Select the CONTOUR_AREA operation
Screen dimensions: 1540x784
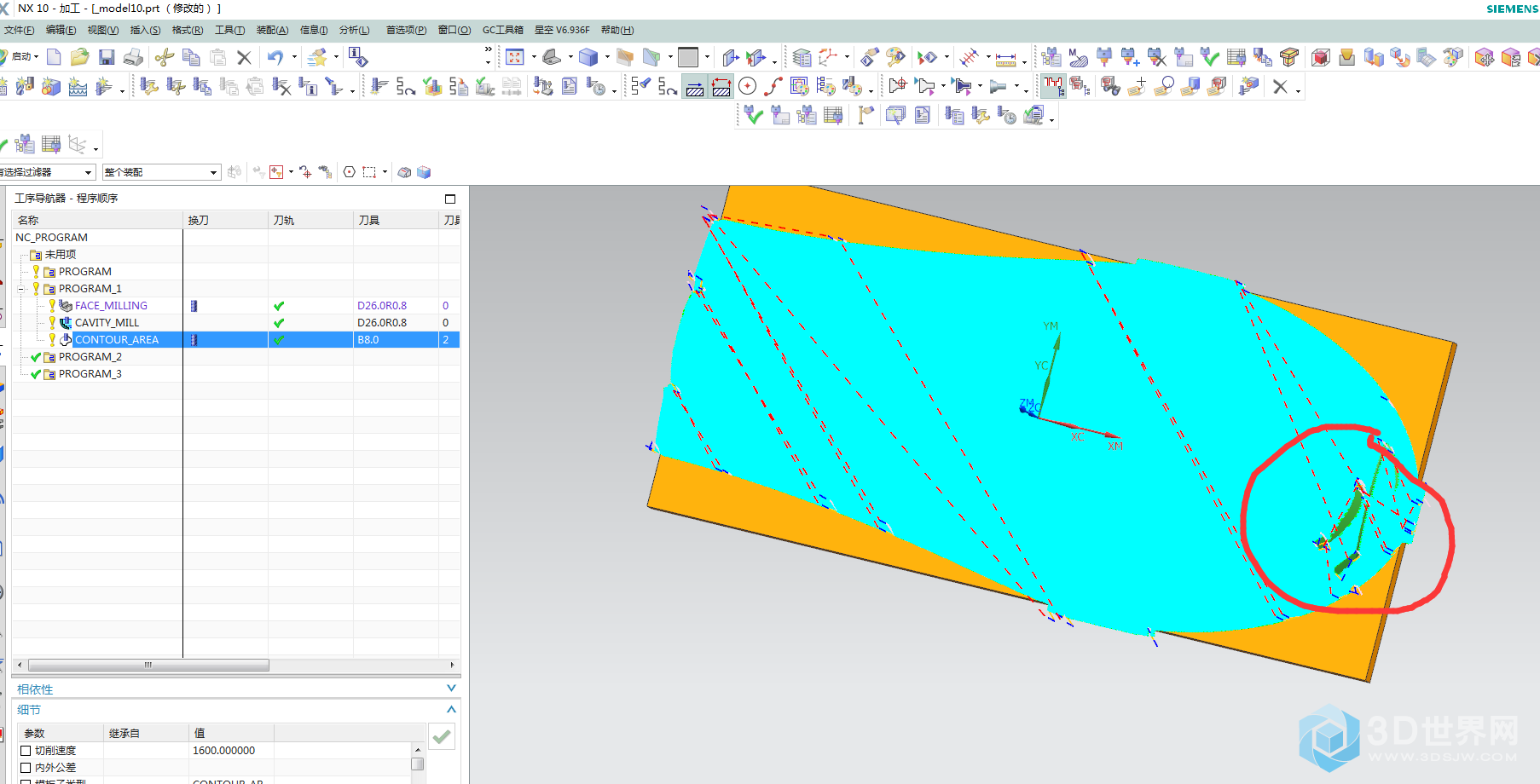click(x=117, y=340)
